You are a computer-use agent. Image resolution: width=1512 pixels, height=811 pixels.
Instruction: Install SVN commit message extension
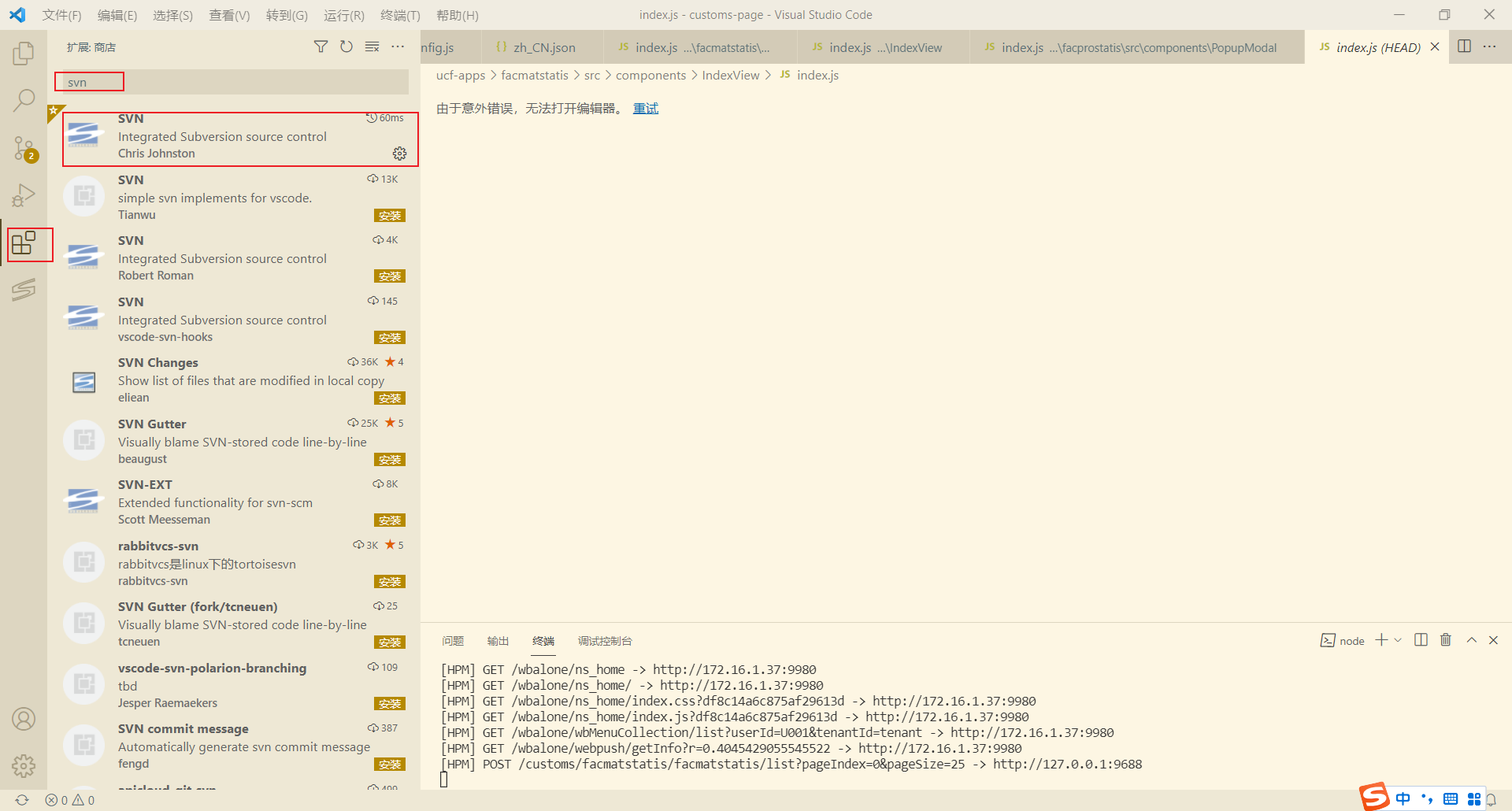[x=390, y=765]
